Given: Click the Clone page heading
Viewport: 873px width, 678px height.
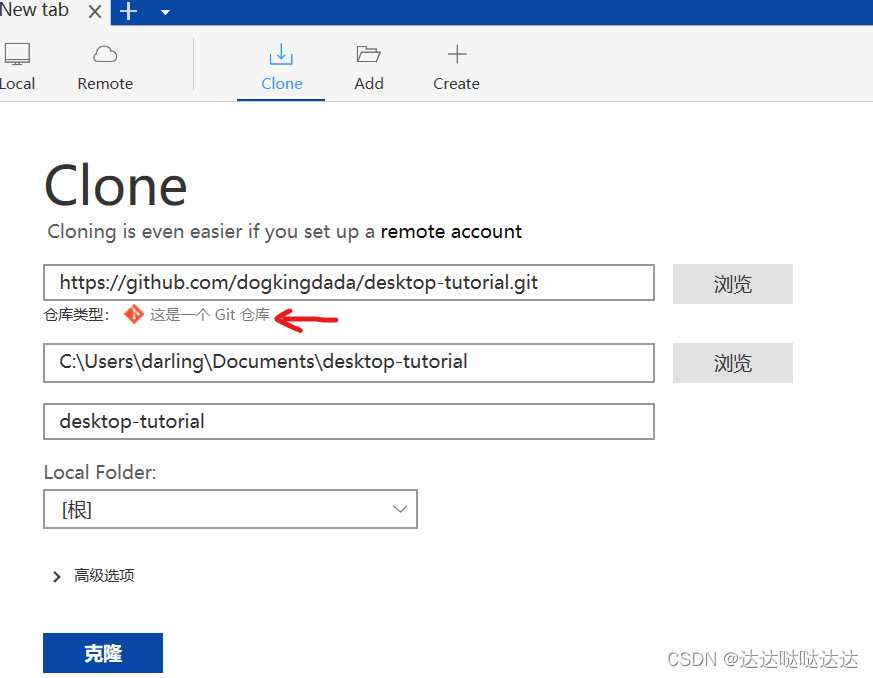Looking at the screenshot, I should click(x=116, y=186).
